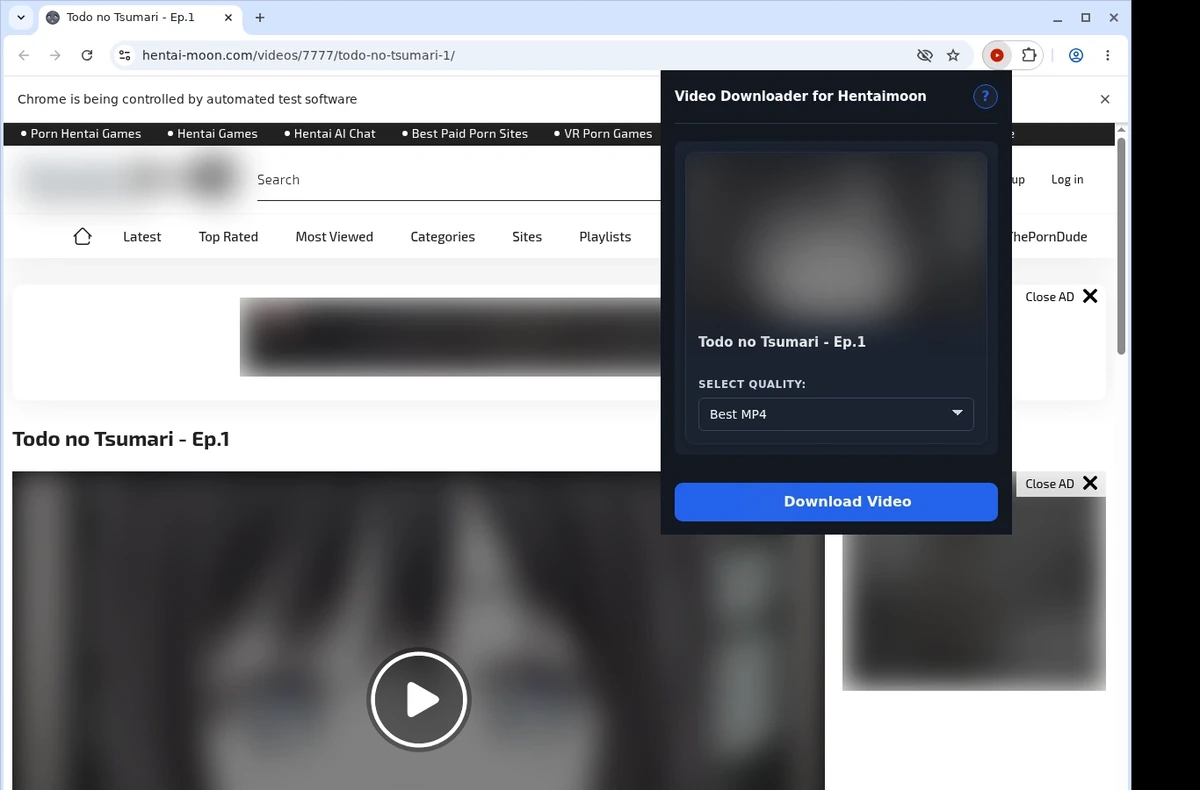
Task: Click the site Search field
Action: pos(458,180)
